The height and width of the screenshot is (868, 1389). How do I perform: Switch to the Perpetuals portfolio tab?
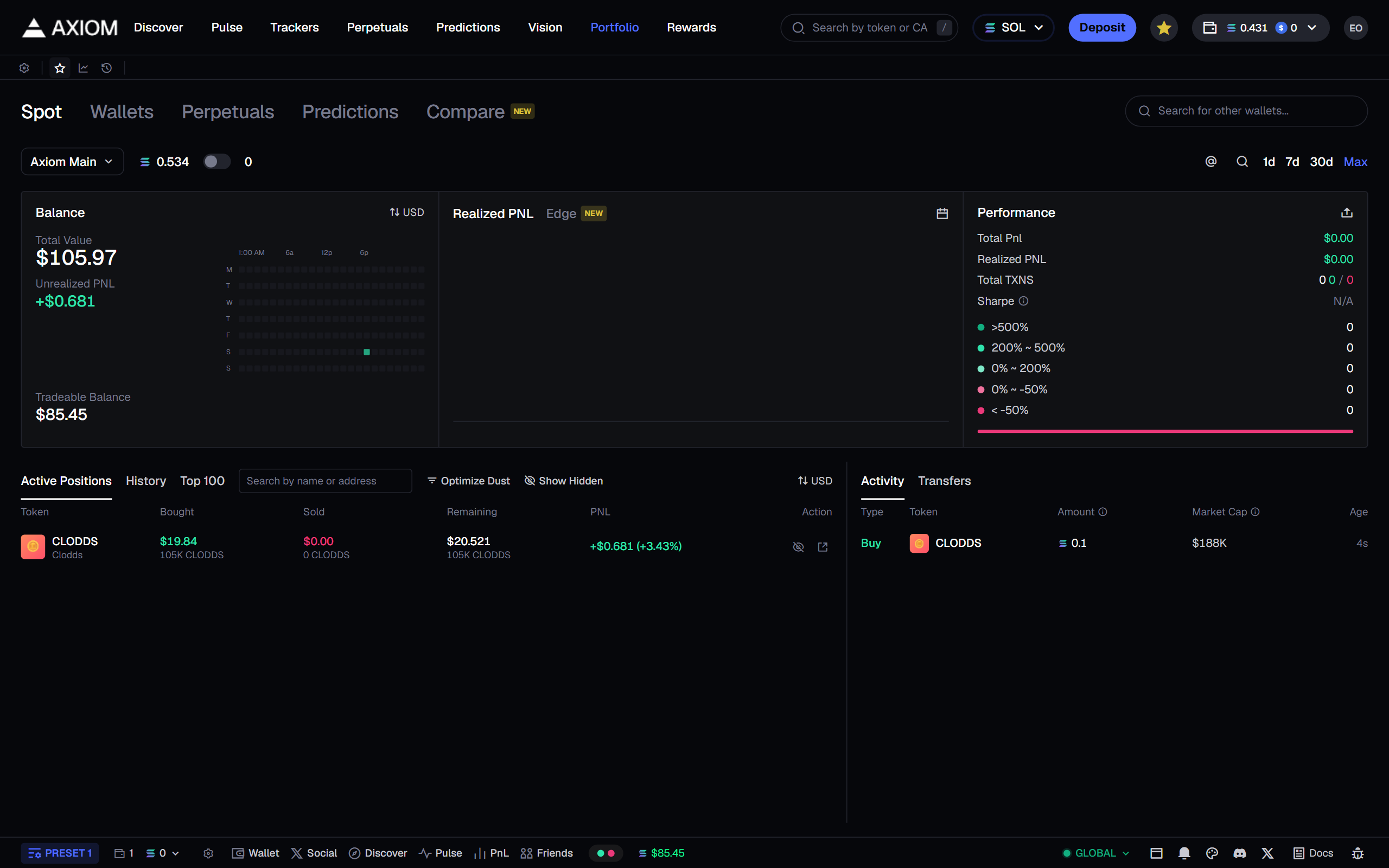(228, 111)
